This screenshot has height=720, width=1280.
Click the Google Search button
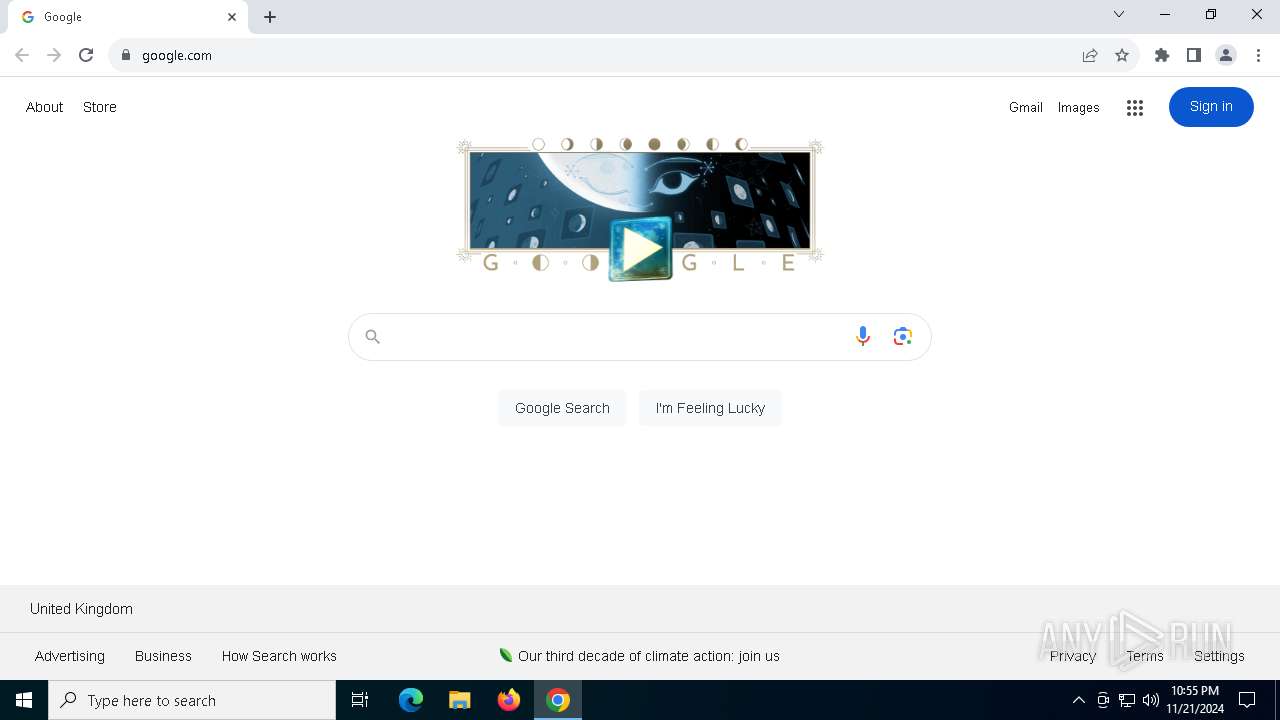coord(562,408)
